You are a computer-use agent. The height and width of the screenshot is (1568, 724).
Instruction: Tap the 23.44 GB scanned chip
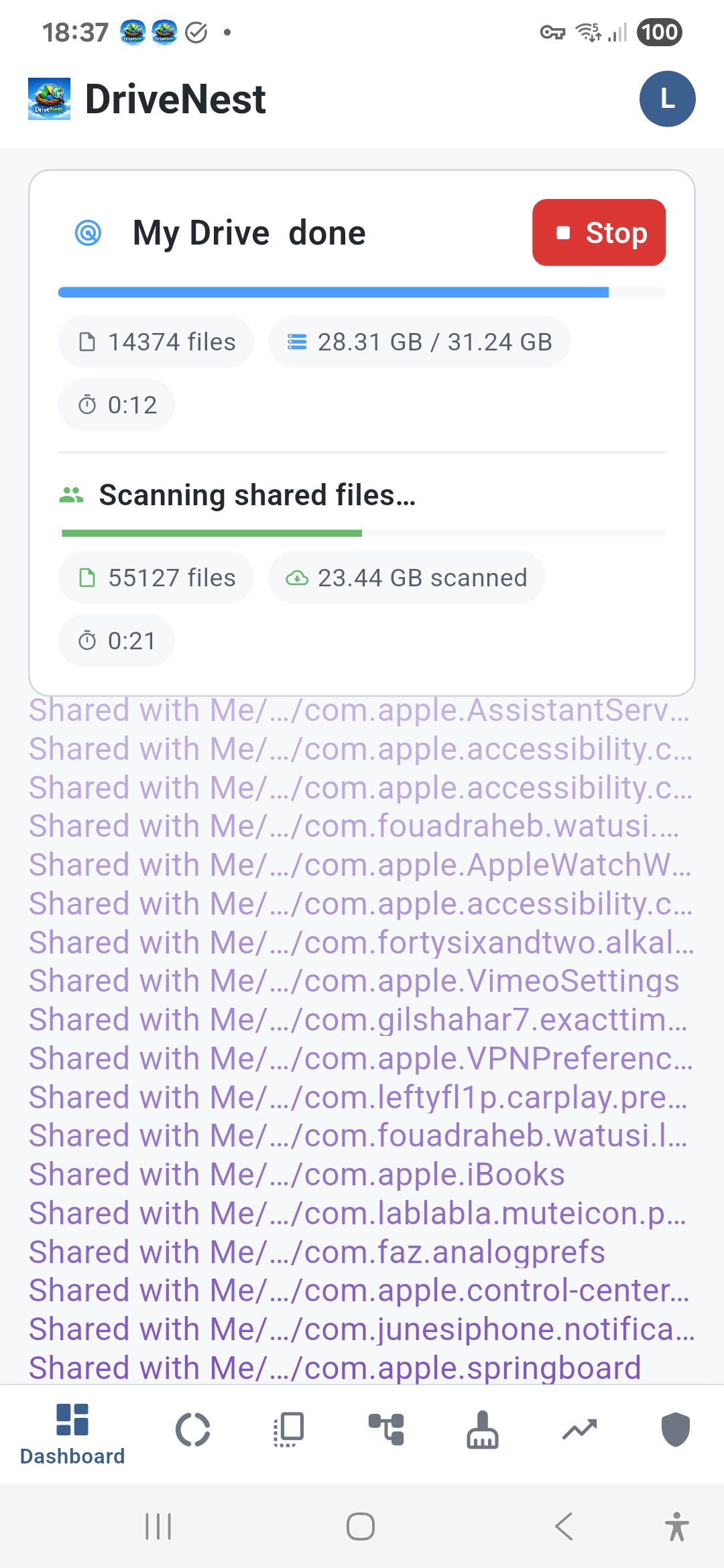[406, 578]
